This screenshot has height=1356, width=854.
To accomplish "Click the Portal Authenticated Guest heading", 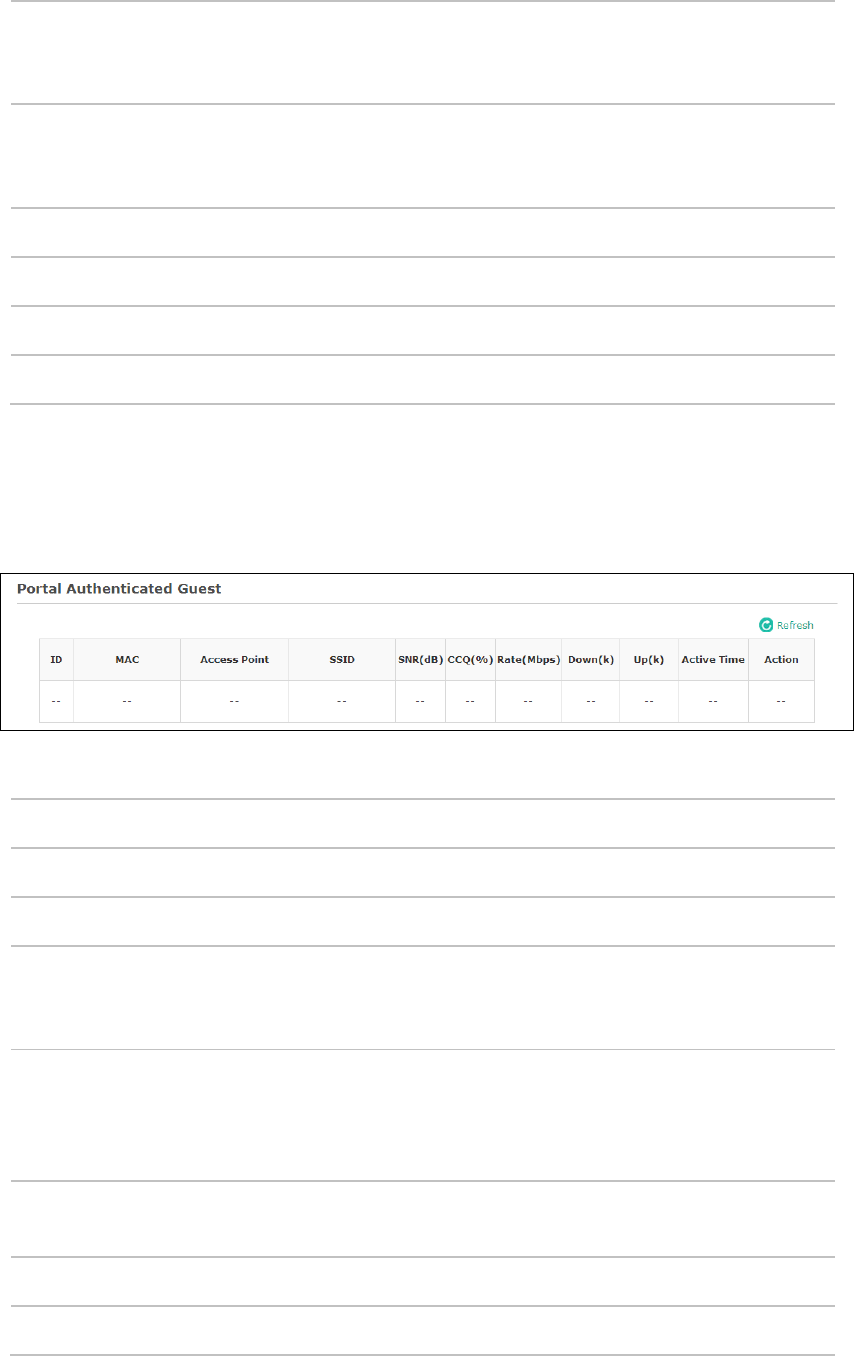I will (x=119, y=589).
